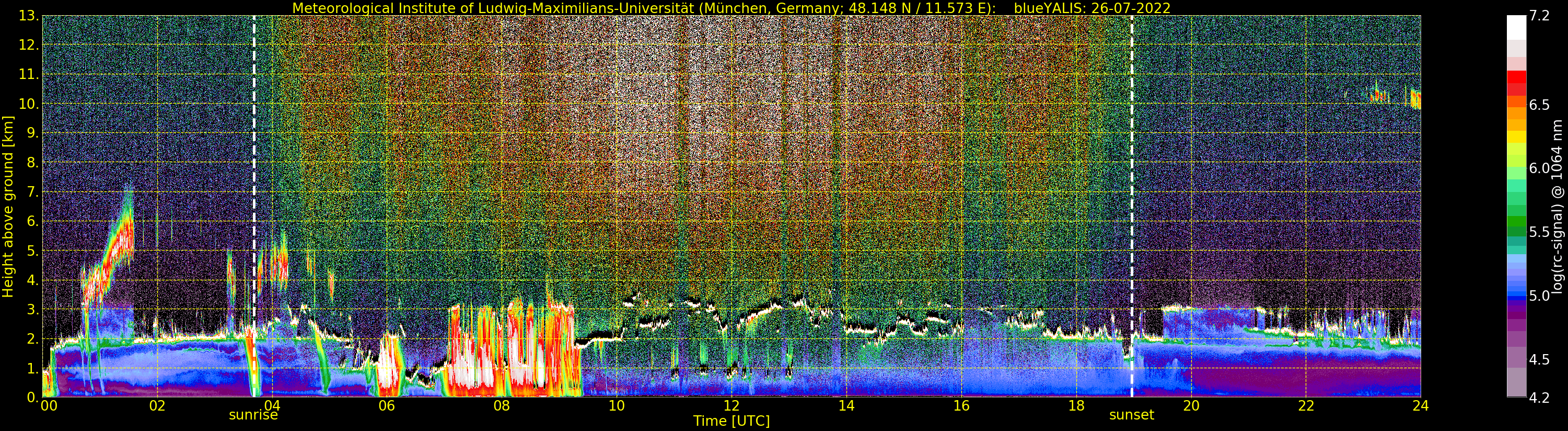Click the time tick label '06'

coord(387,405)
